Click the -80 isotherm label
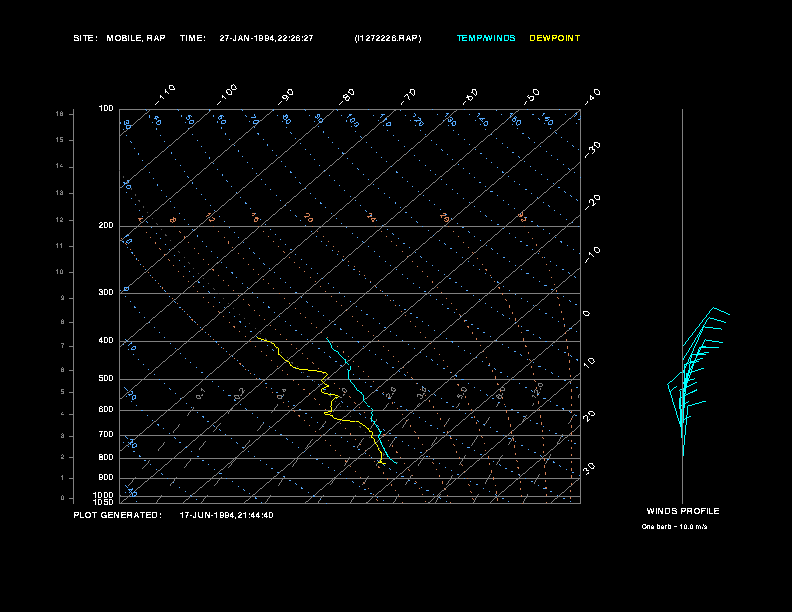This screenshot has width=792, height=612. pyautogui.click(x=346, y=97)
